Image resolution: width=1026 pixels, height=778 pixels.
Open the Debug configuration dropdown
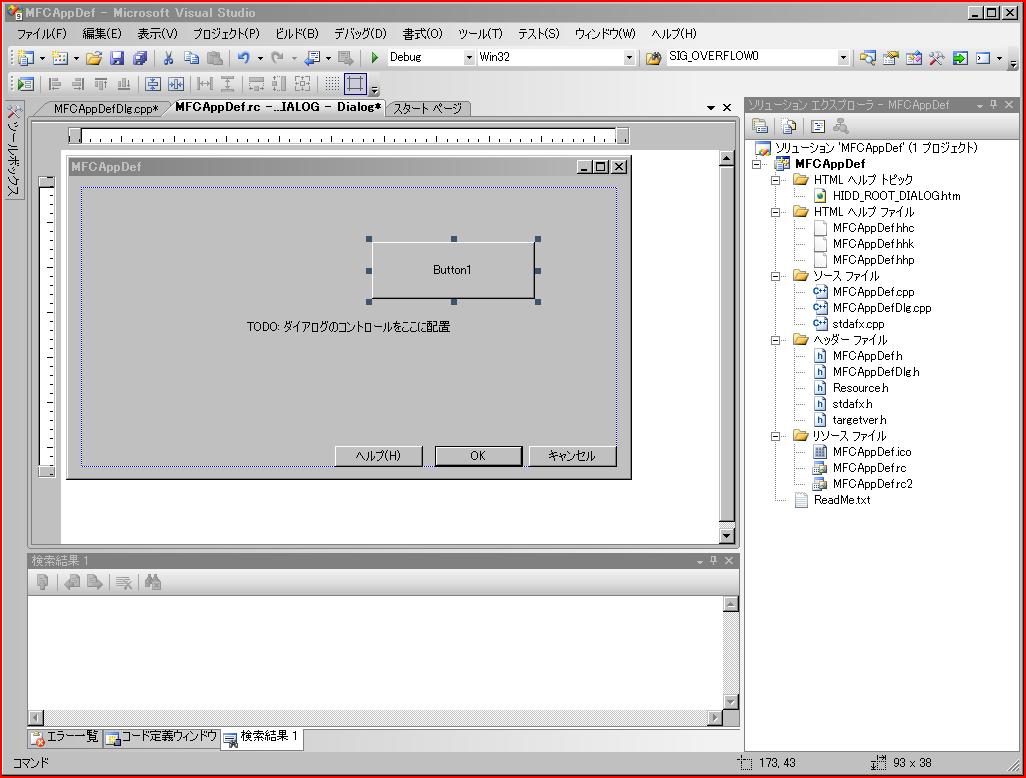[x=469, y=58]
